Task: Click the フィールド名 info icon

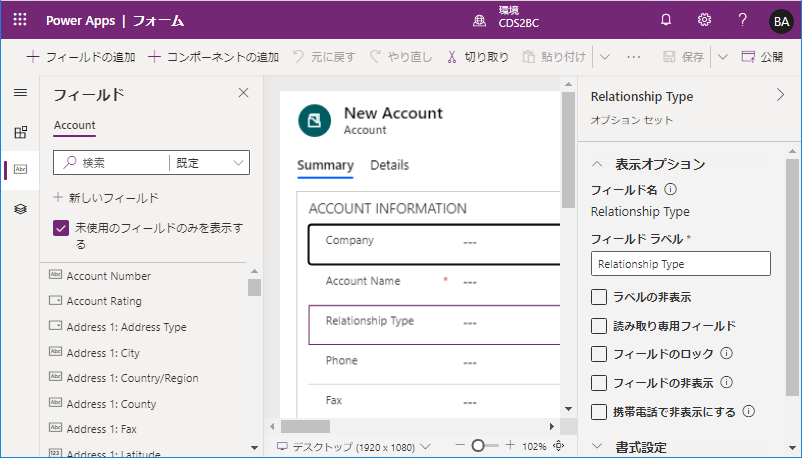Action: 670,189
